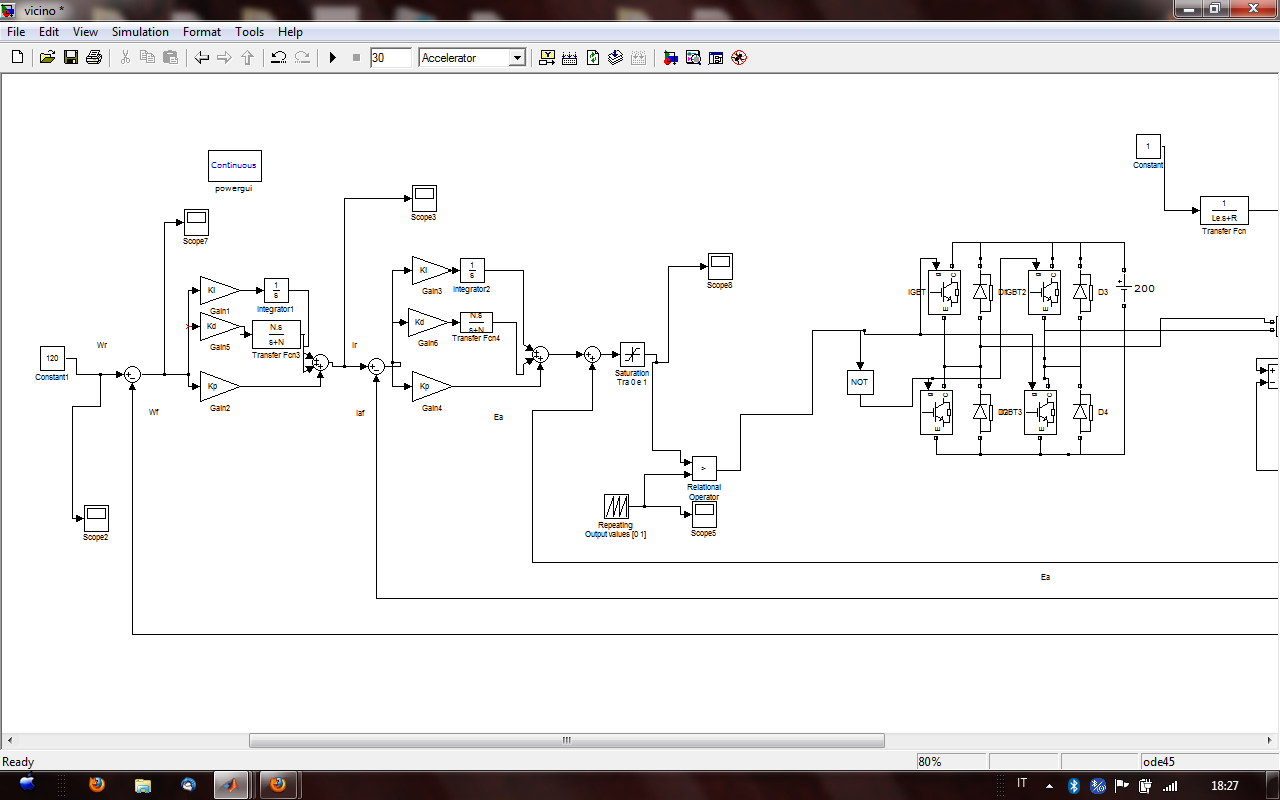Click the Model Explorer toolbar icon
Image resolution: width=1280 pixels, height=800 pixels.
tap(693, 58)
